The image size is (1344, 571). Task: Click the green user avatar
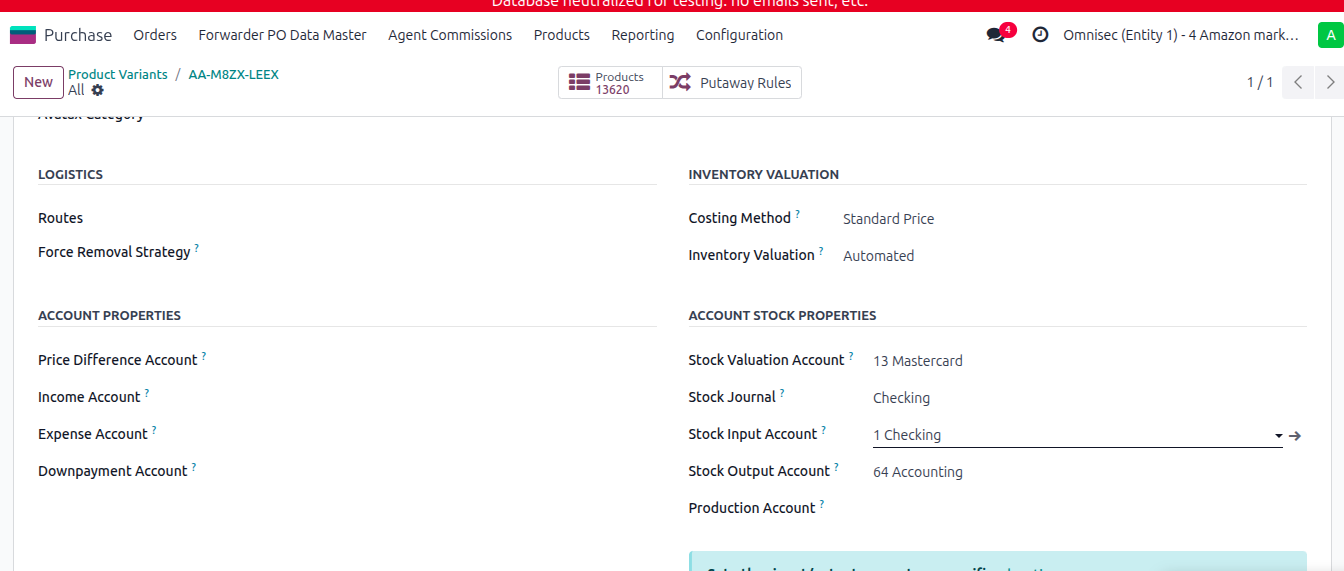tap(1329, 35)
